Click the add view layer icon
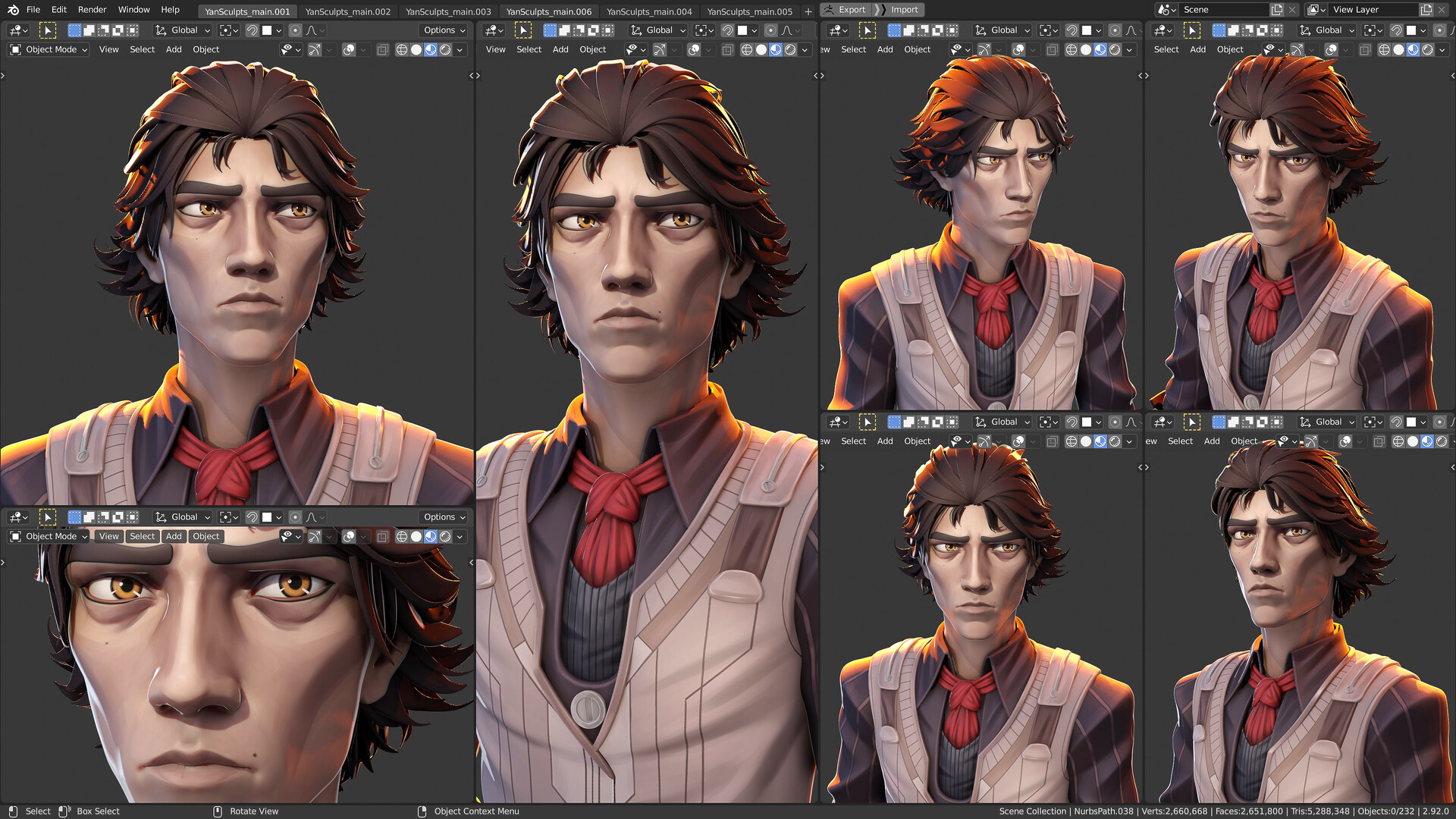The image size is (1456, 819). 1426,10
